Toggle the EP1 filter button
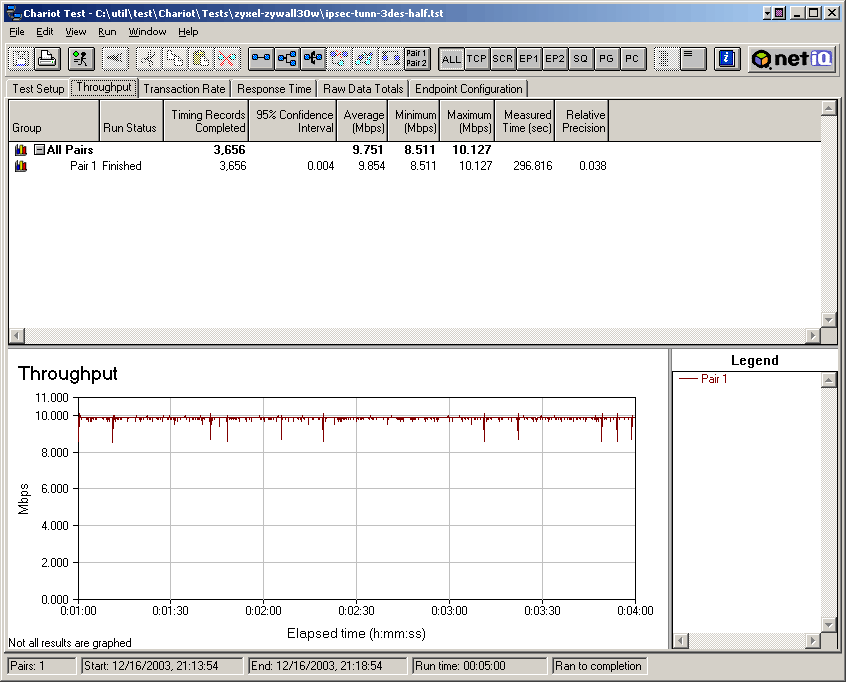The width and height of the screenshot is (846, 682). click(529, 59)
